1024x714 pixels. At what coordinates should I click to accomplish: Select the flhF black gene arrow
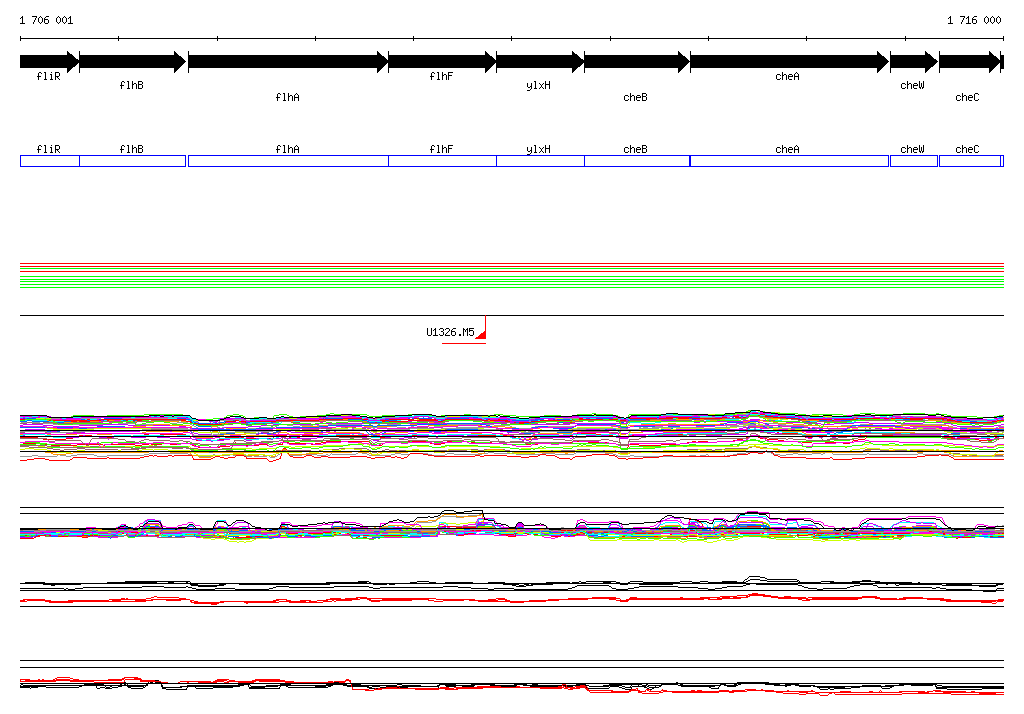(x=442, y=62)
